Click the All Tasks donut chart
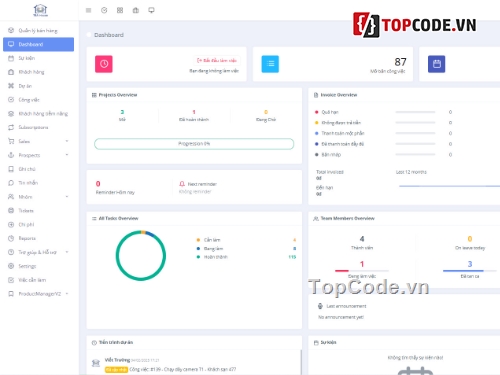The height and width of the screenshot is (375, 500). click(x=141, y=255)
